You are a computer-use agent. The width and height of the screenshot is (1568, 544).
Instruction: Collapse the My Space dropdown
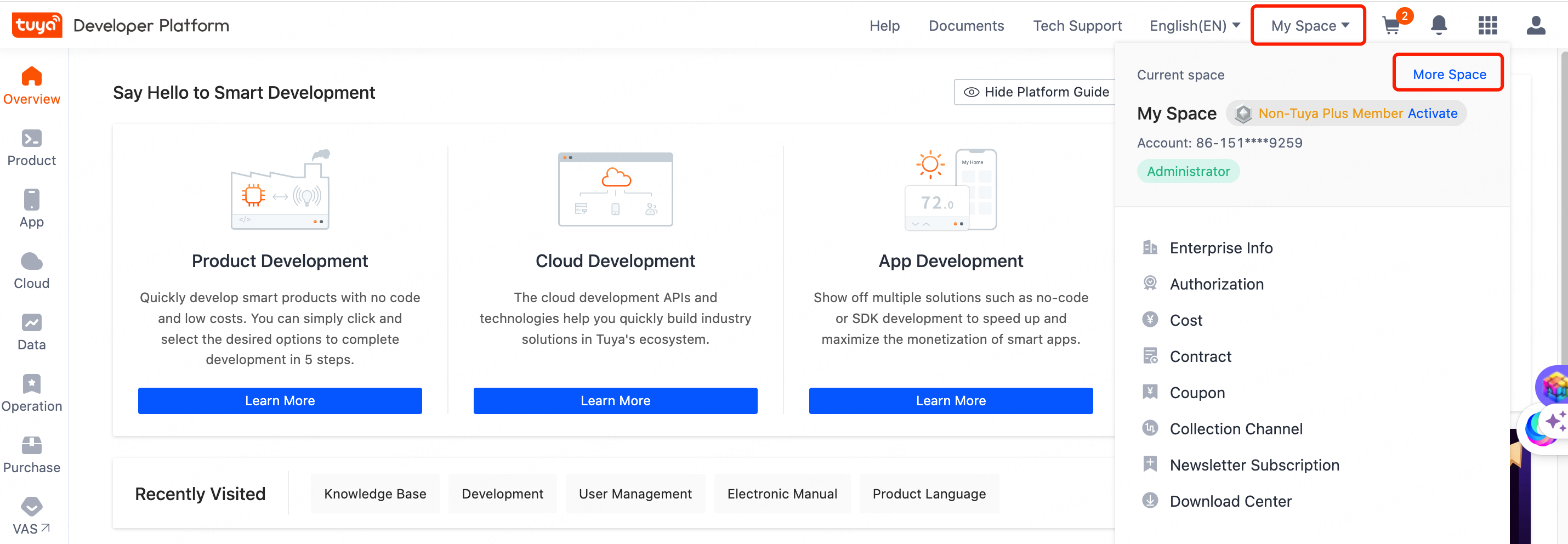point(1309,26)
